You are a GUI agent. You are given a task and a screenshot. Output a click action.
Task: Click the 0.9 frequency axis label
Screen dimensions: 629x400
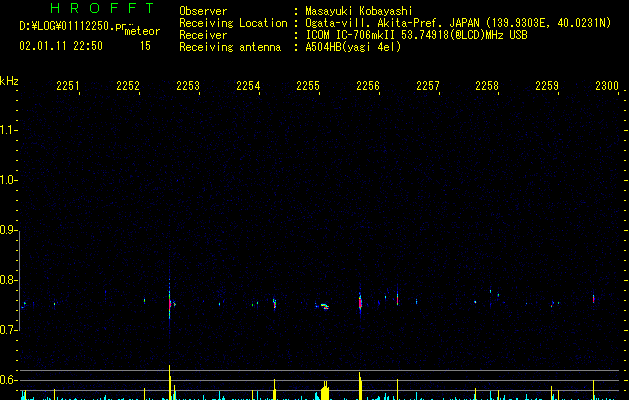coord(8,230)
